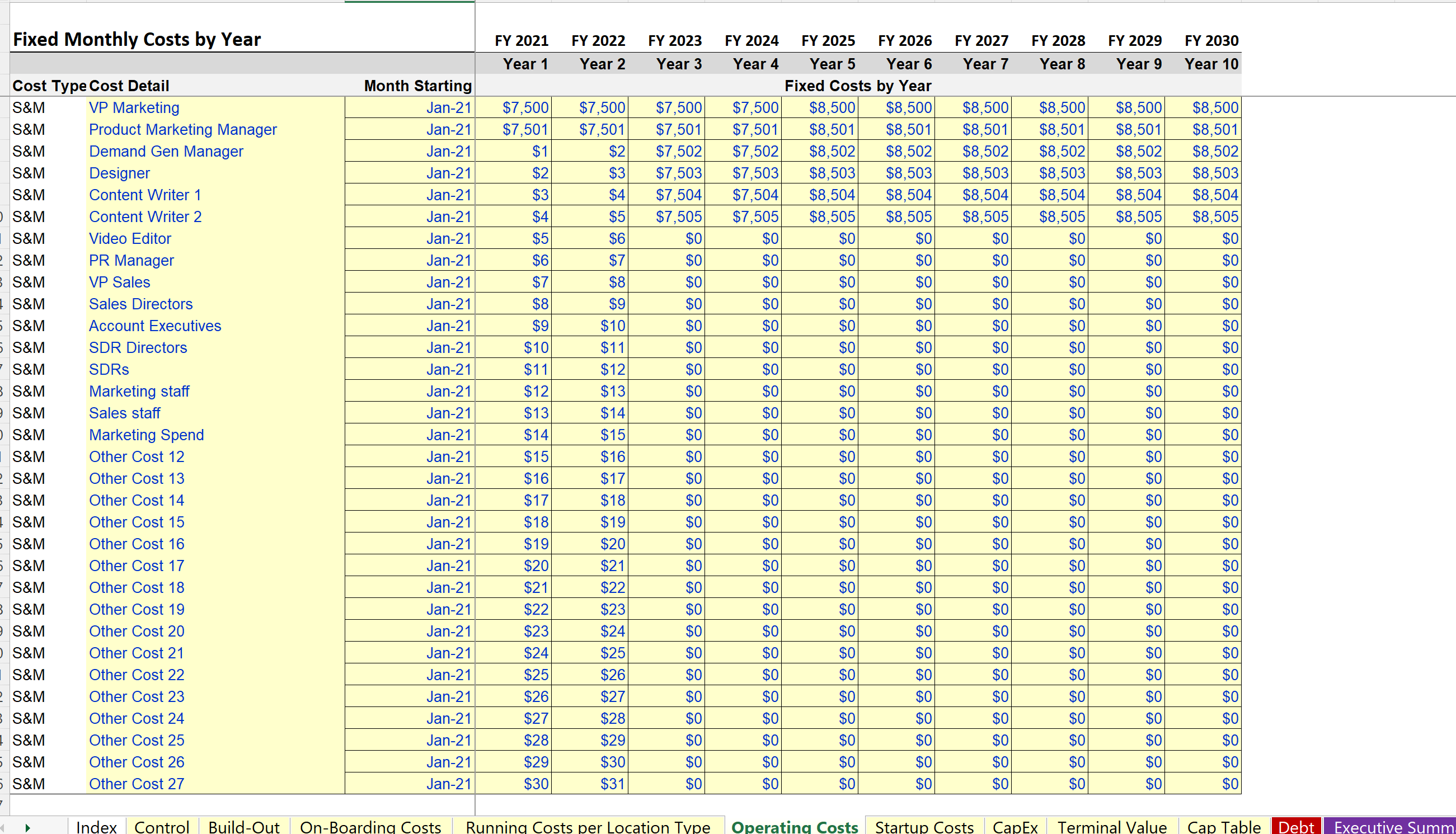Image resolution: width=1456 pixels, height=834 pixels.
Task: Click the VP Sales cell
Action: click(215, 282)
